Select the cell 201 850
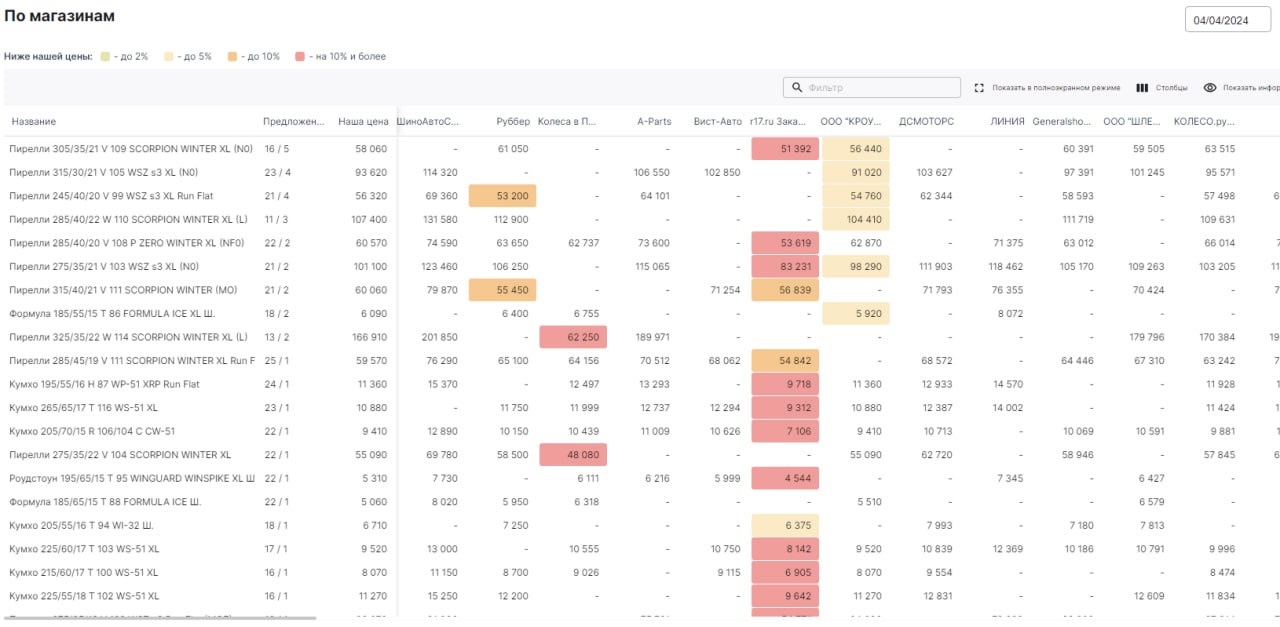 click(440, 337)
